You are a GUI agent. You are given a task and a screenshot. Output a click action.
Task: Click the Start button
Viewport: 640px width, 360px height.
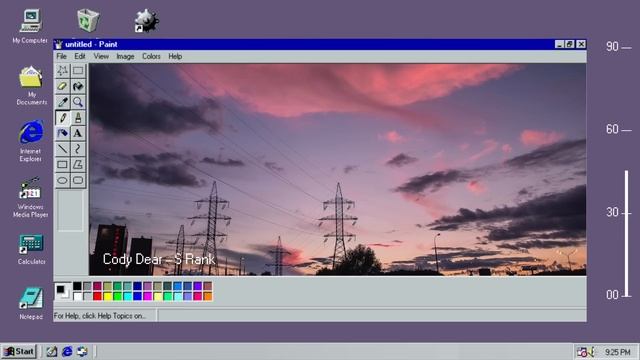(19, 351)
